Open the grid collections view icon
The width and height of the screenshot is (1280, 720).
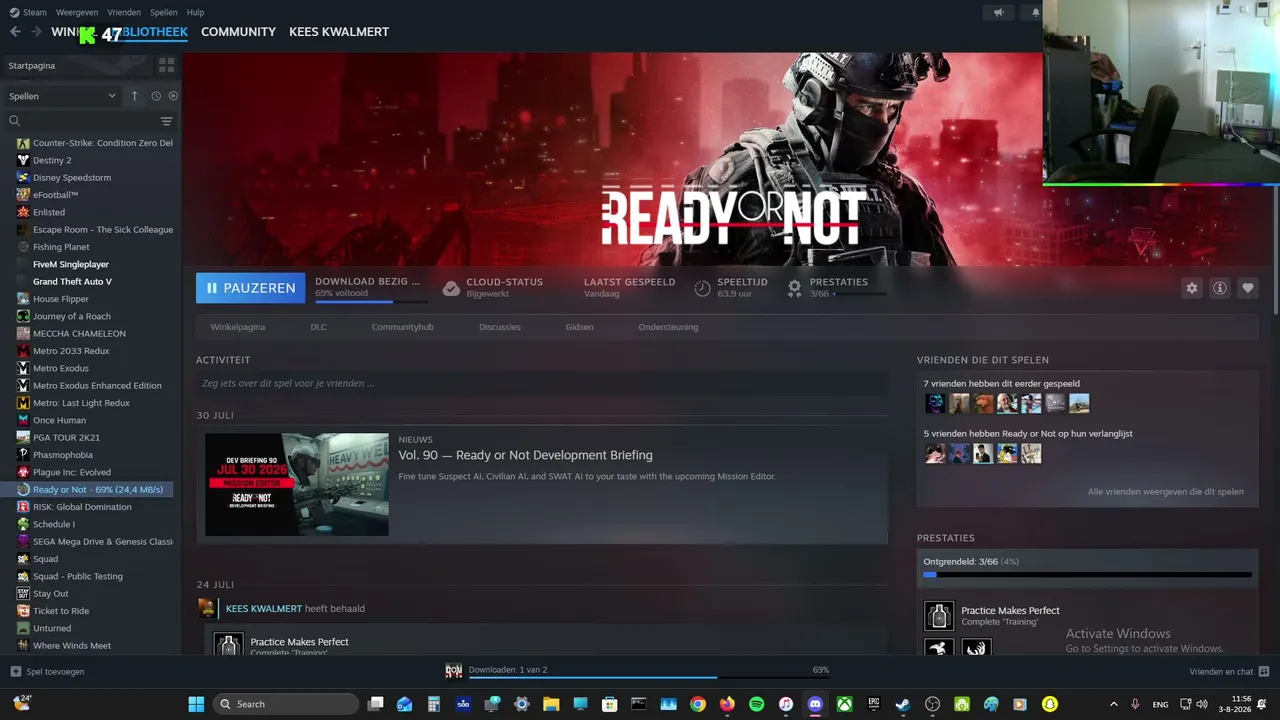coord(166,65)
